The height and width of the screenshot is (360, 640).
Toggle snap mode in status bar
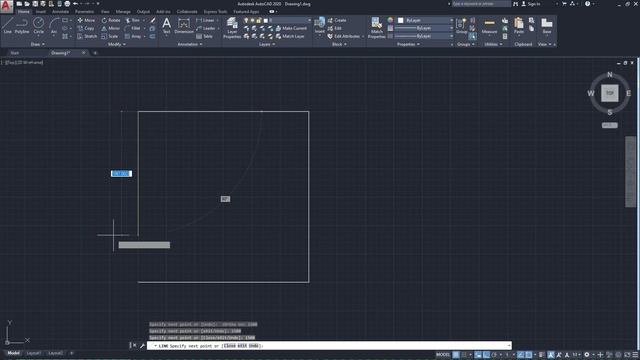pos(464,355)
